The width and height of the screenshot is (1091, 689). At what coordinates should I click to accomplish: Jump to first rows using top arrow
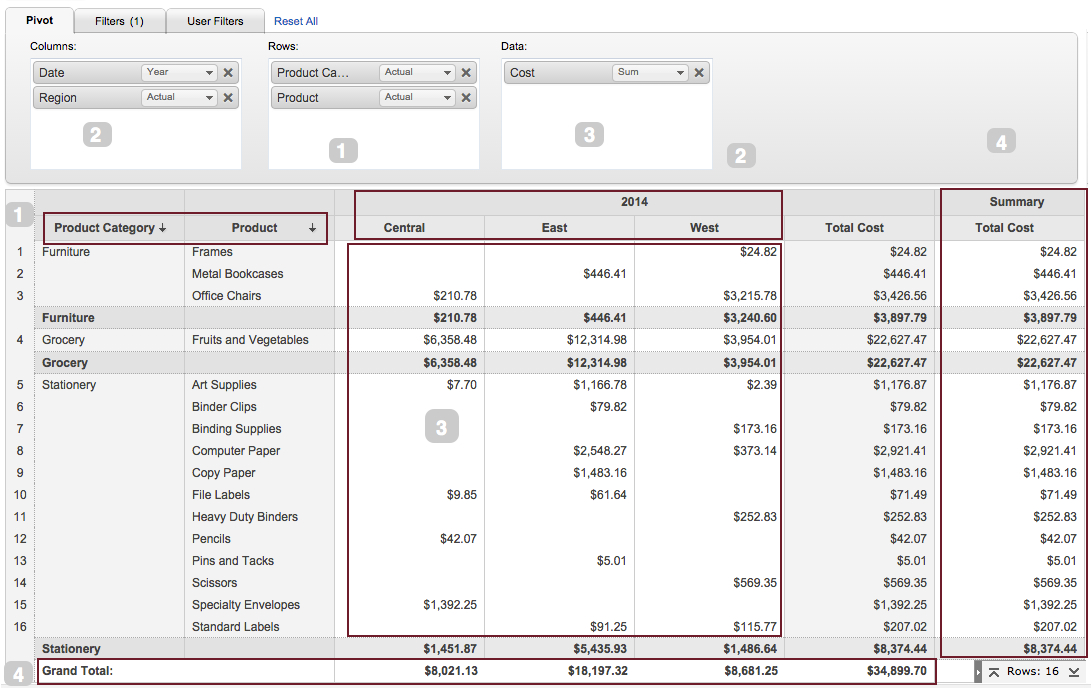pos(994,672)
